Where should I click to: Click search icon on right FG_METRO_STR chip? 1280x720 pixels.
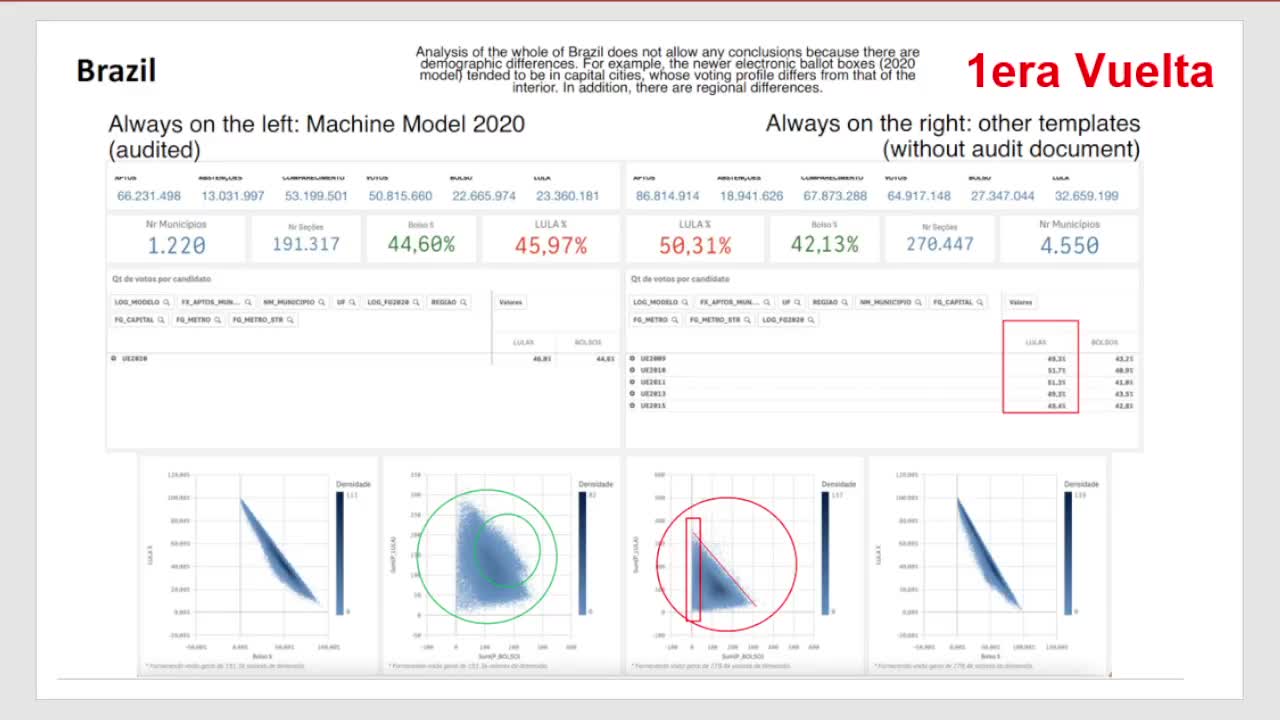click(x=747, y=320)
